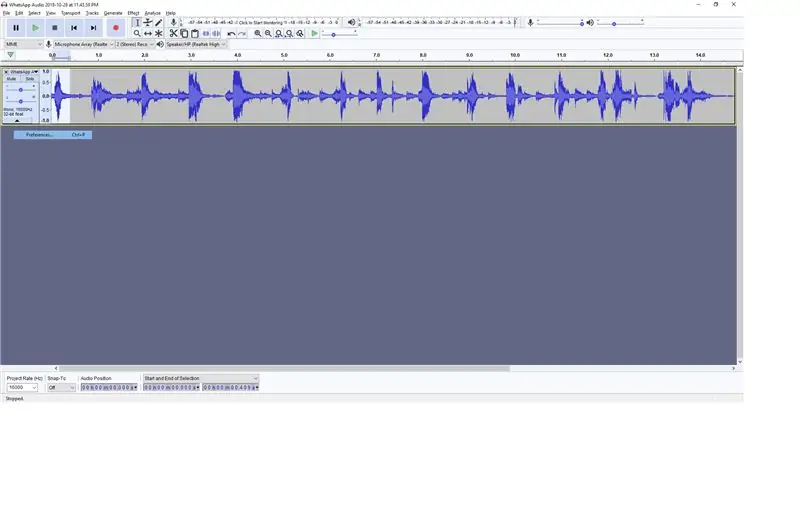The height and width of the screenshot is (524, 800).
Task: Click the Zoom Toggle icon
Action: (x=301, y=34)
